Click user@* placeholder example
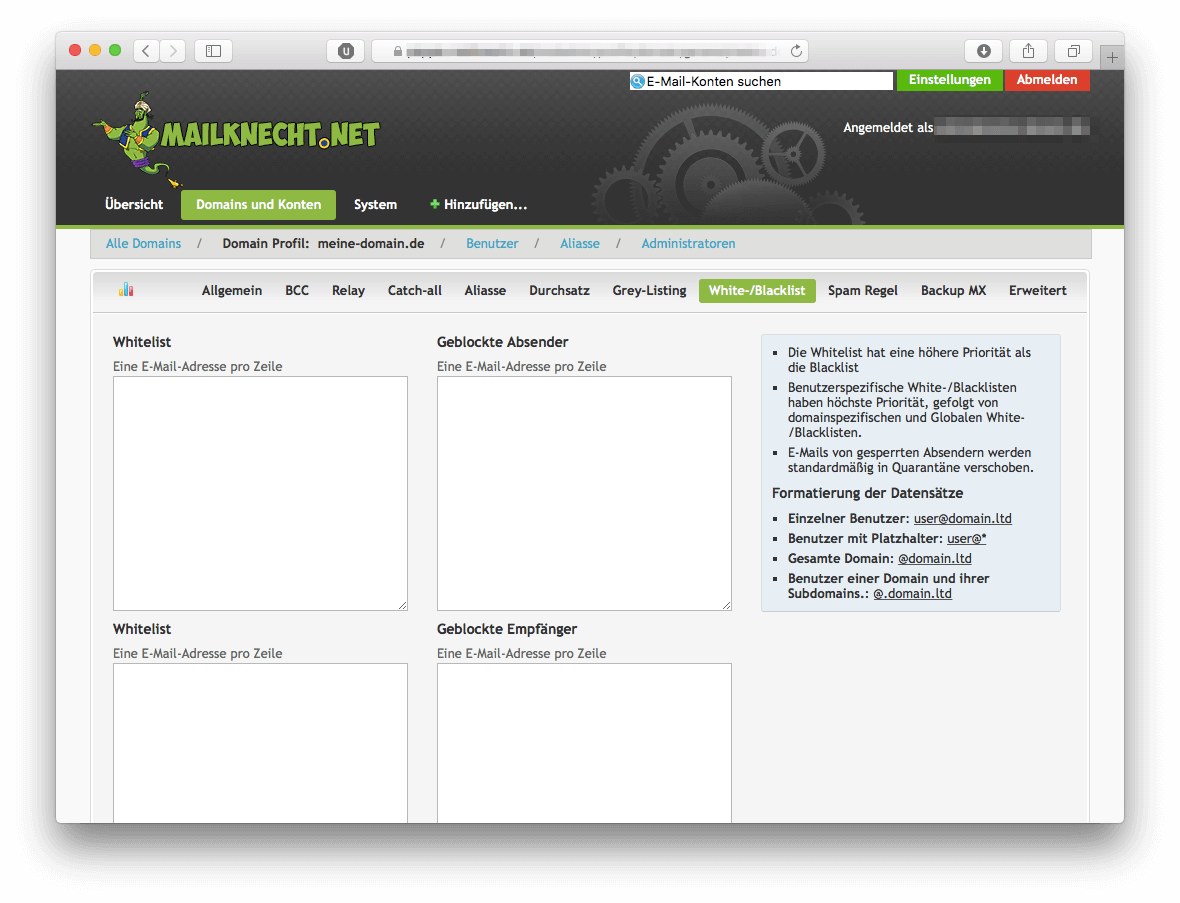 coord(966,539)
